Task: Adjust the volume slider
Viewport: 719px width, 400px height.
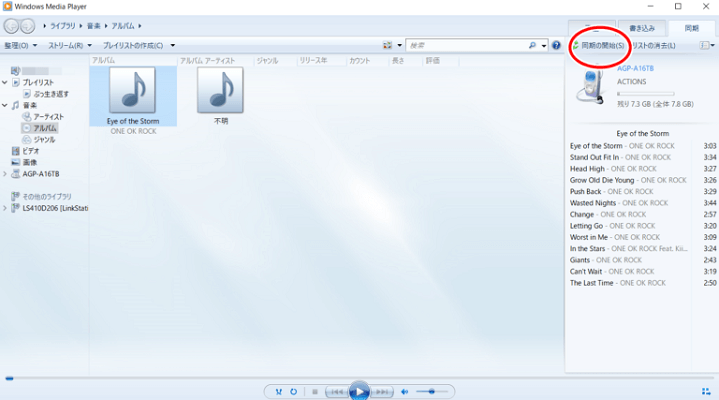Action: coord(431,391)
